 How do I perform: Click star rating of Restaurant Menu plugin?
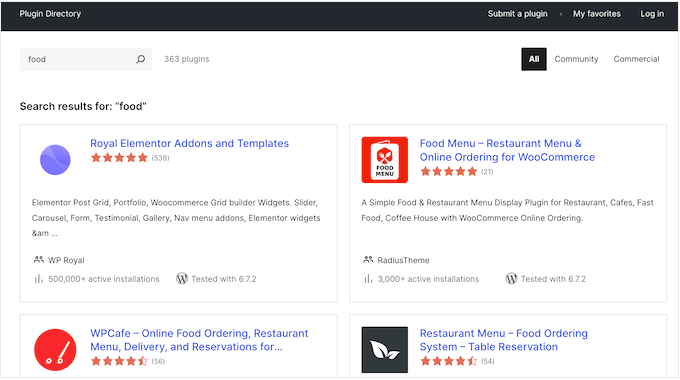click(x=449, y=361)
